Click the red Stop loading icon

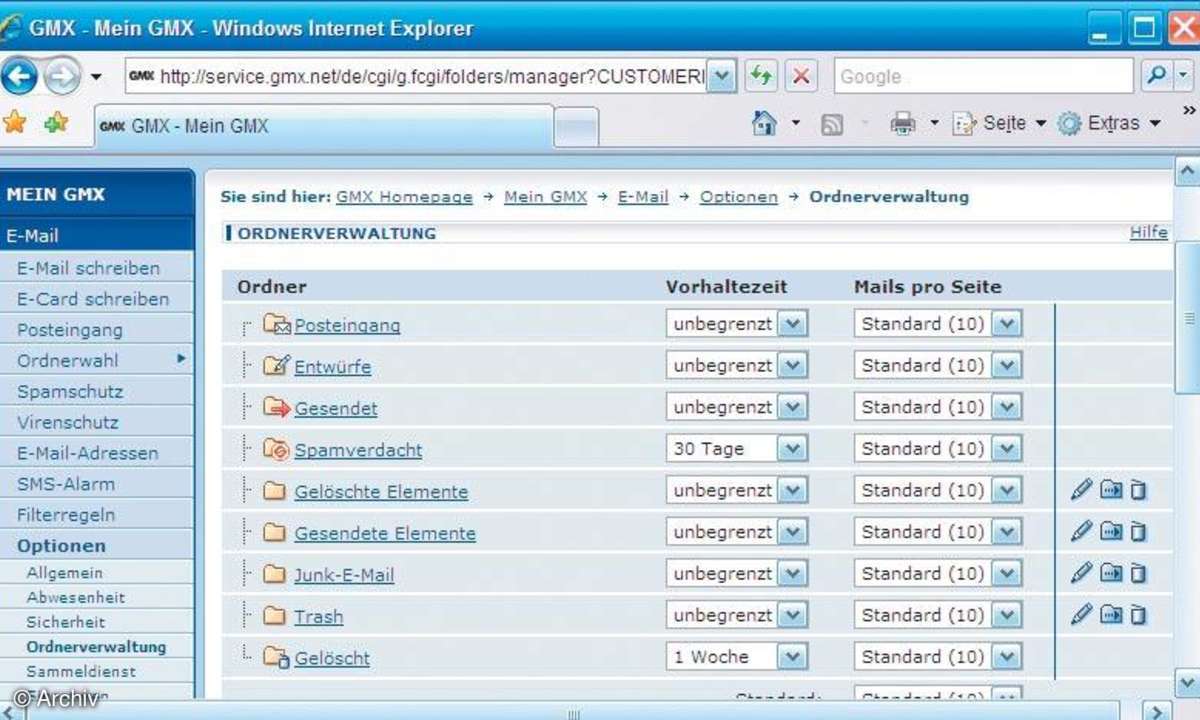pos(800,76)
